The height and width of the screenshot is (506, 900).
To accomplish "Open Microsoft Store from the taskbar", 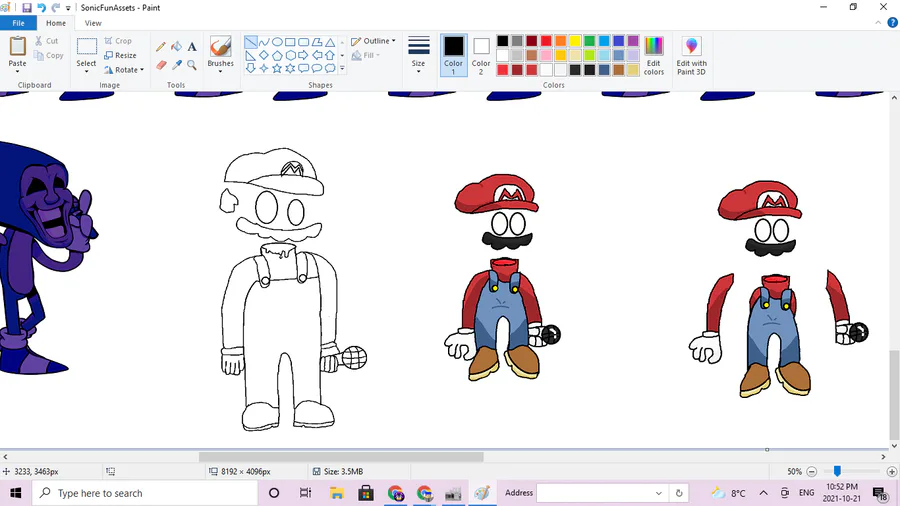I will coord(366,493).
